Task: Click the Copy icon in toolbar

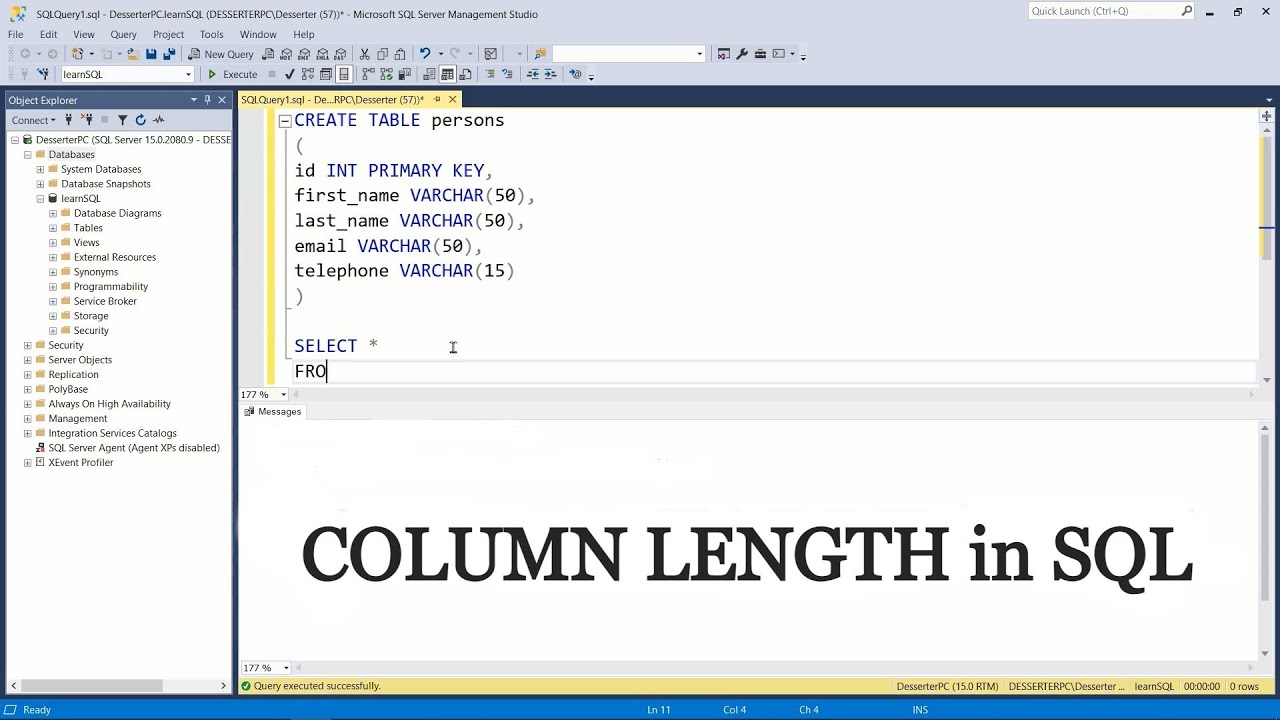Action: coord(383,54)
